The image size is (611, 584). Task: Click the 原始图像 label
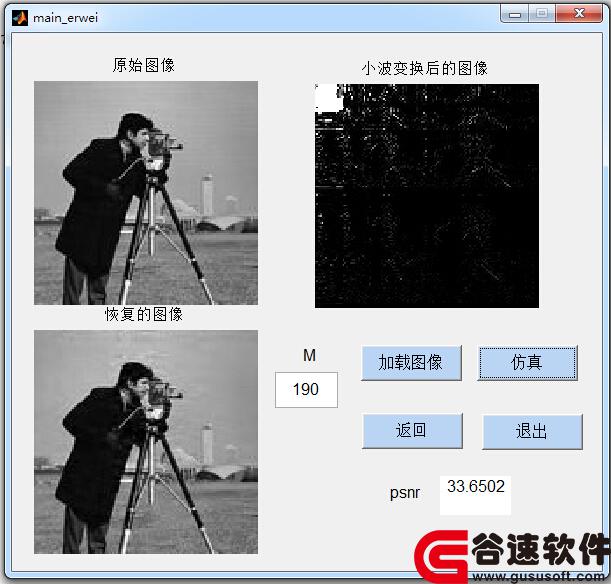tap(144, 65)
